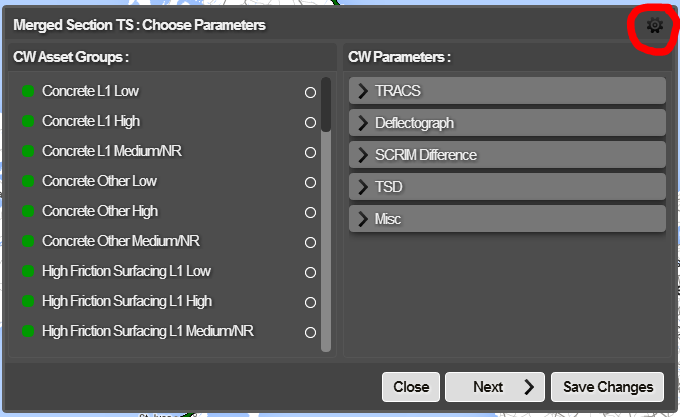
Task: Click green dot beside High Friction Surfacing L1 Low
Action: click(28, 272)
